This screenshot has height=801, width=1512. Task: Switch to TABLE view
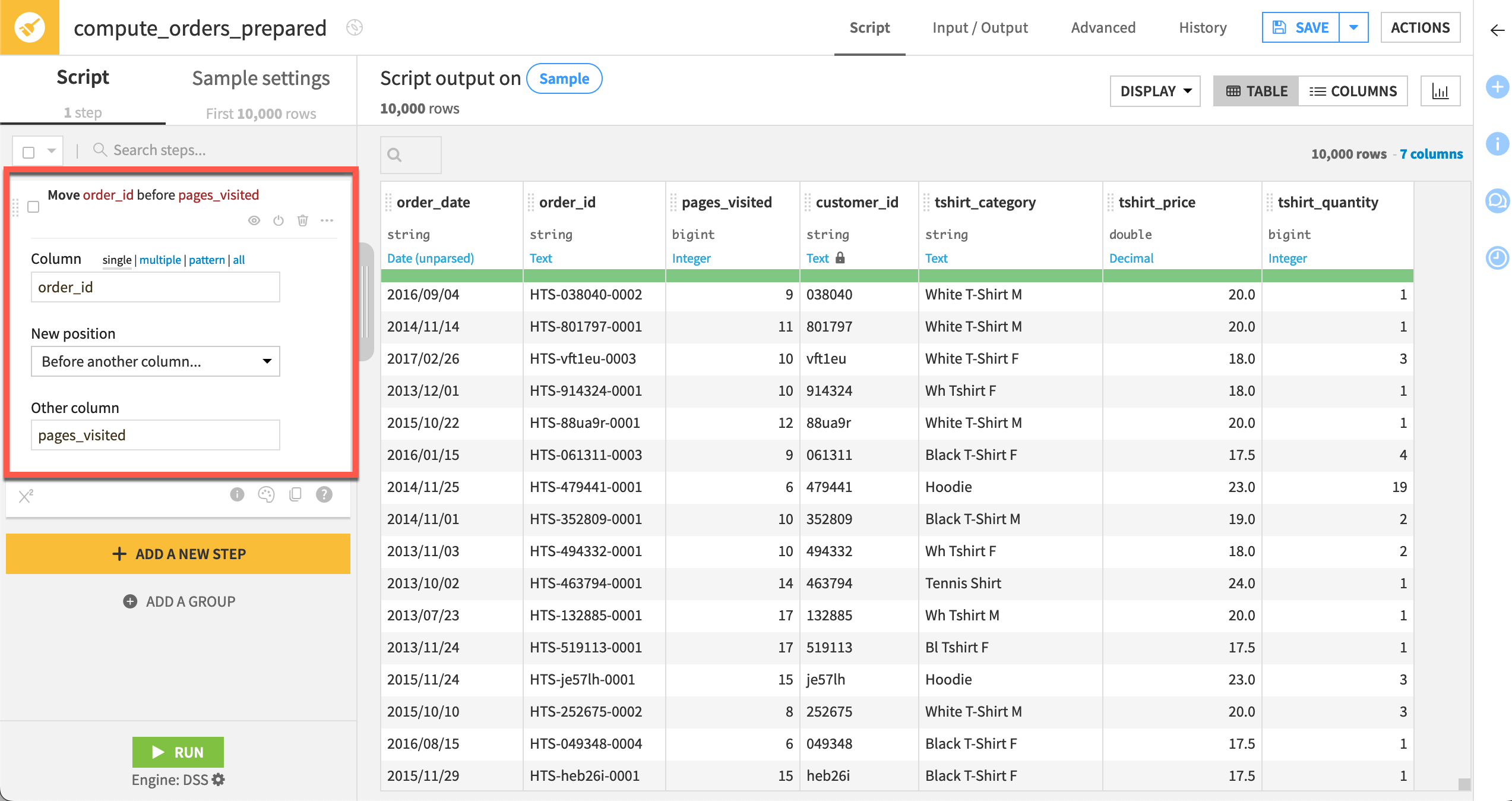[x=1257, y=91]
